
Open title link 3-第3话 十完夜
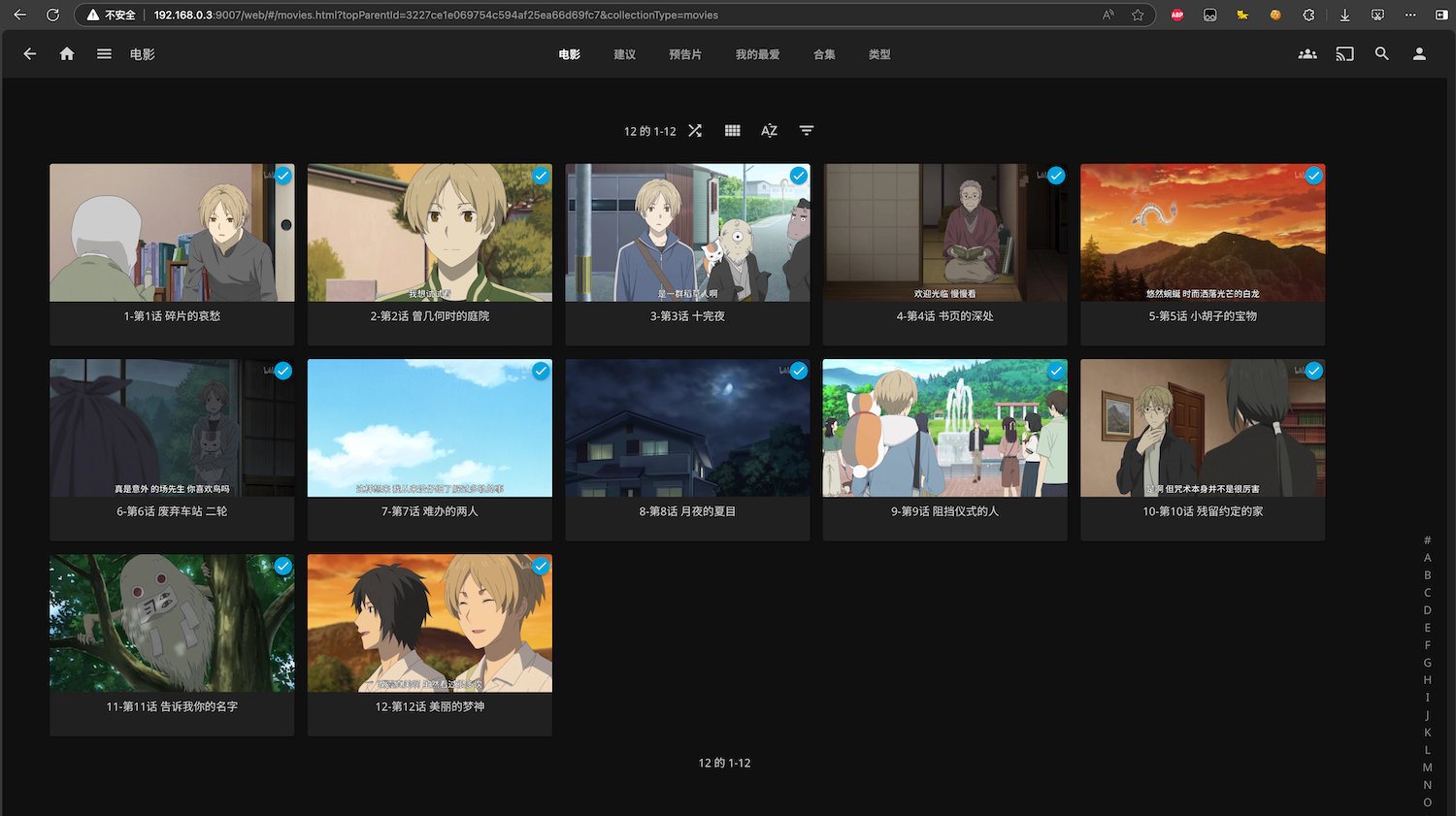pyautogui.click(x=687, y=316)
